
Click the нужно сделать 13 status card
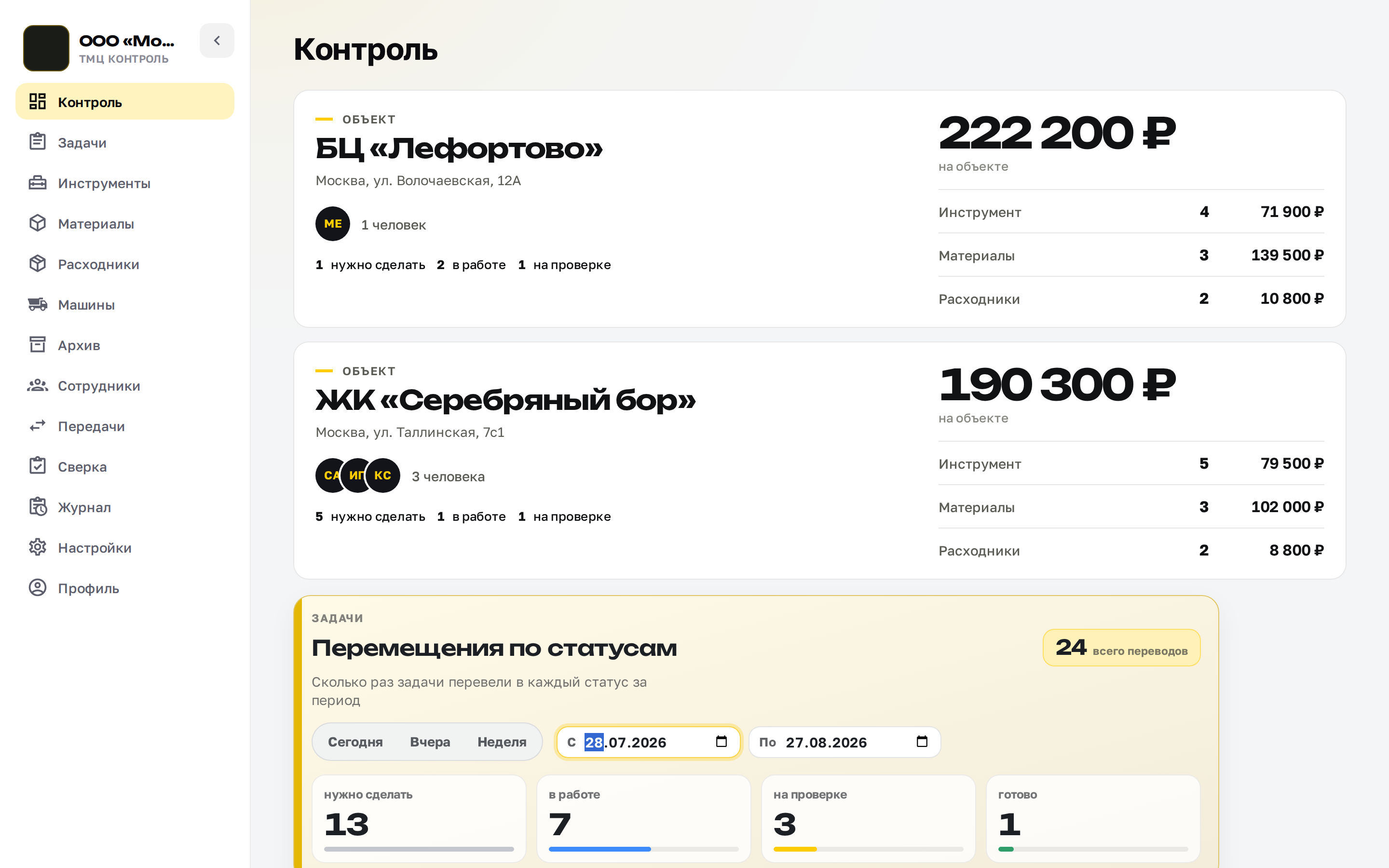419,818
